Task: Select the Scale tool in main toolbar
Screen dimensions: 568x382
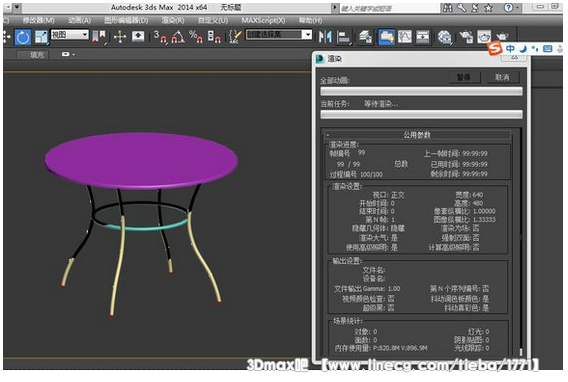Action: pos(41,37)
